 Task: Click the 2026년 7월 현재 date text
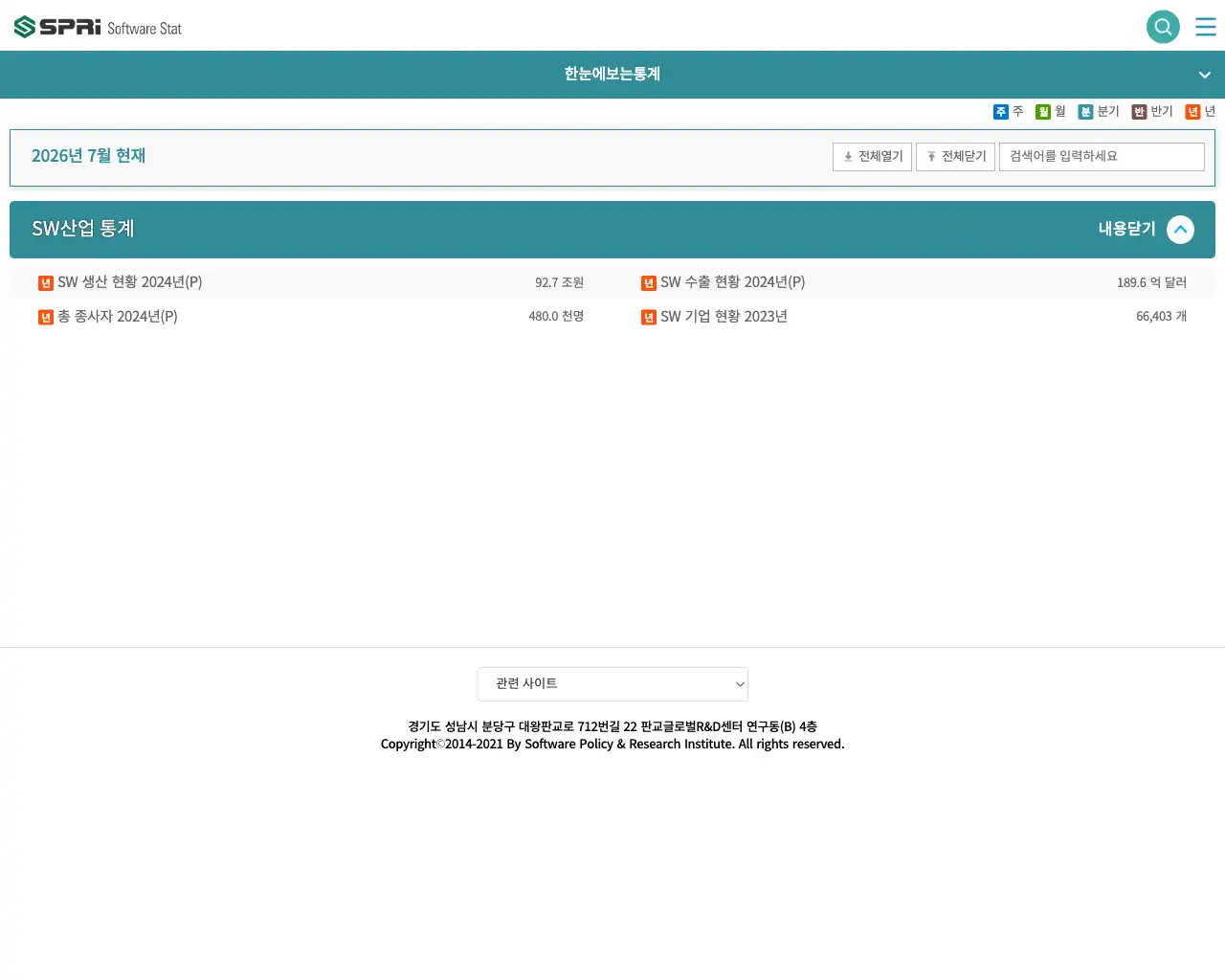tap(88, 156)
